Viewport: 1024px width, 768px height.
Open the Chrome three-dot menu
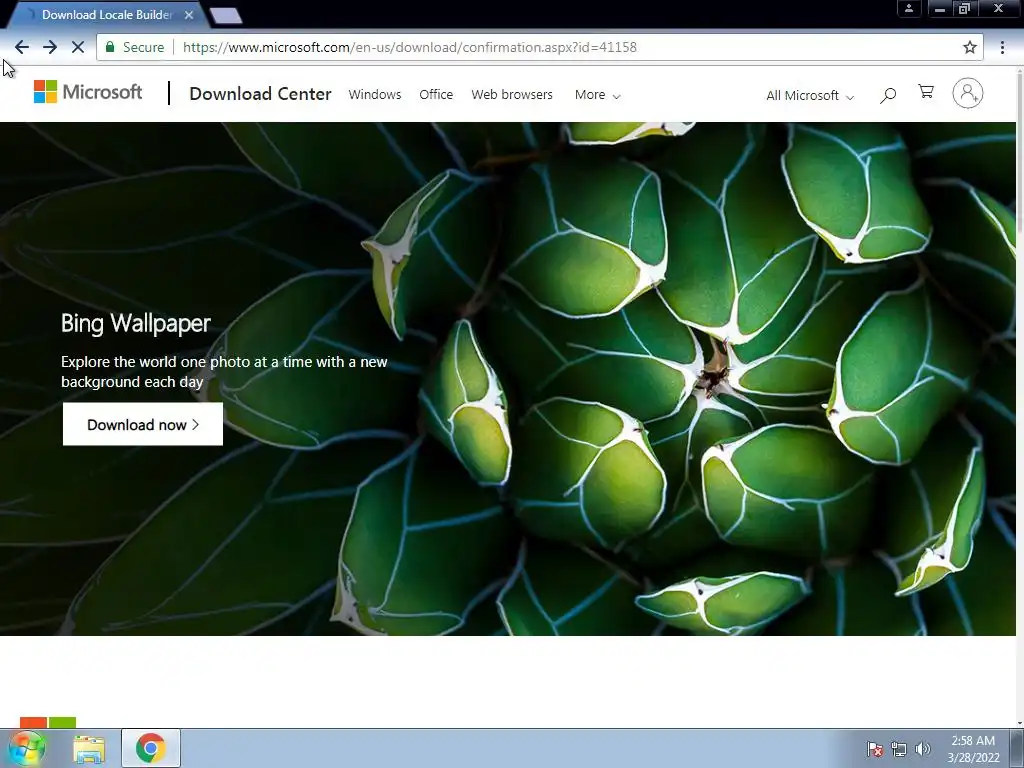pyautogui.click(x=1002, y=47)
